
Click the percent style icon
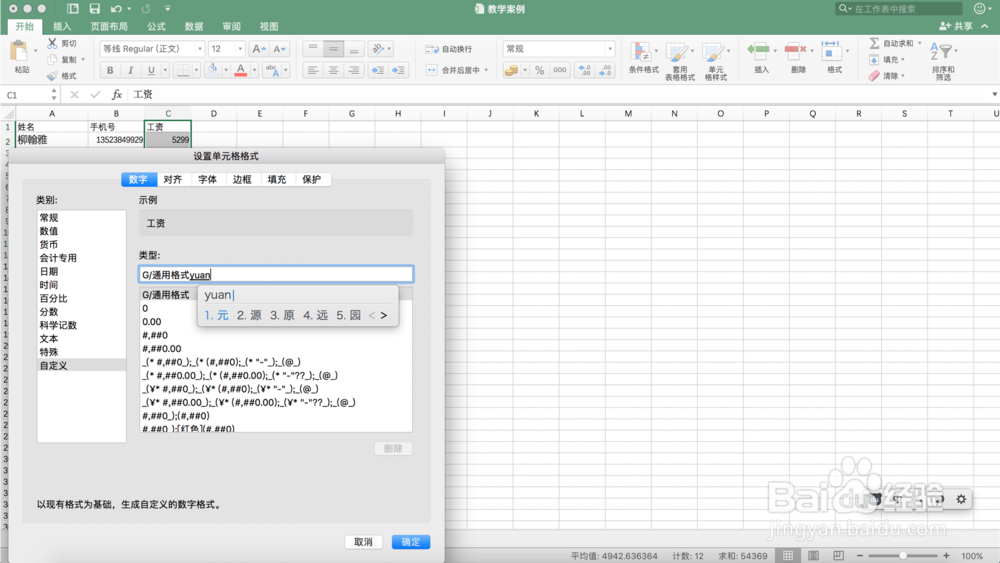pyautogui.click(x=540, y=70)
